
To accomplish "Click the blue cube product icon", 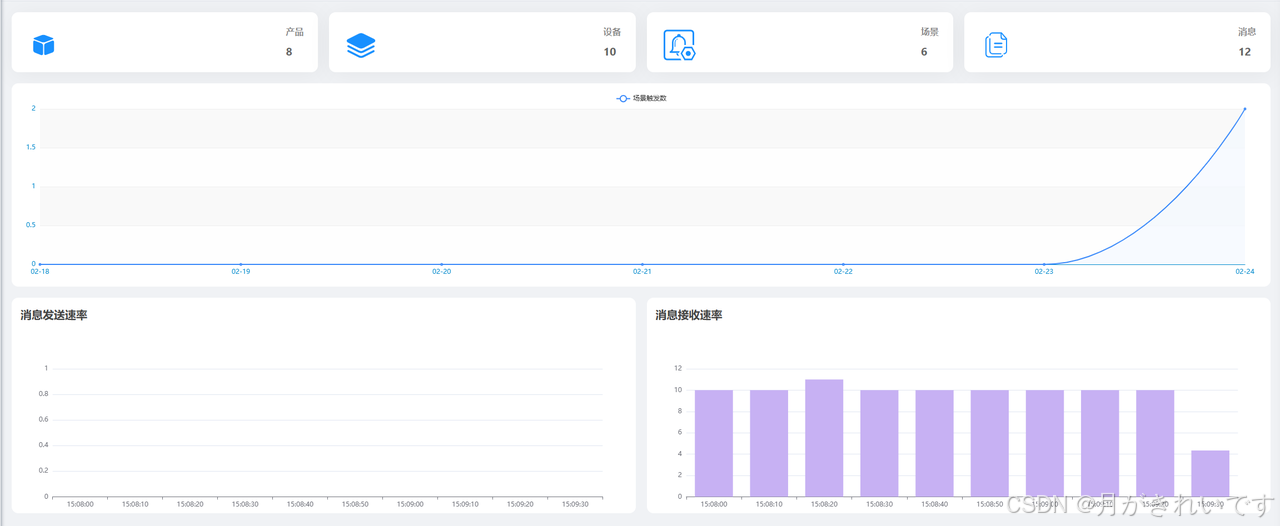I will pos(43,45).
